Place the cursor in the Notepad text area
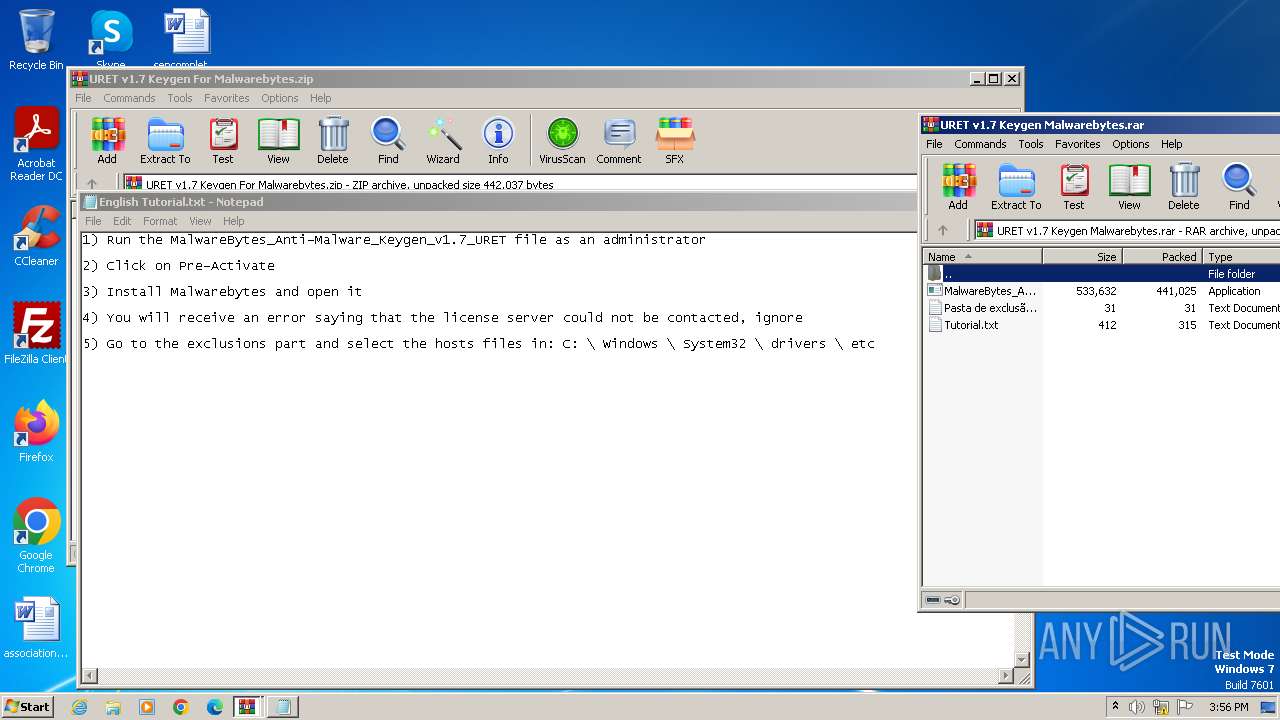 point(547,450)
